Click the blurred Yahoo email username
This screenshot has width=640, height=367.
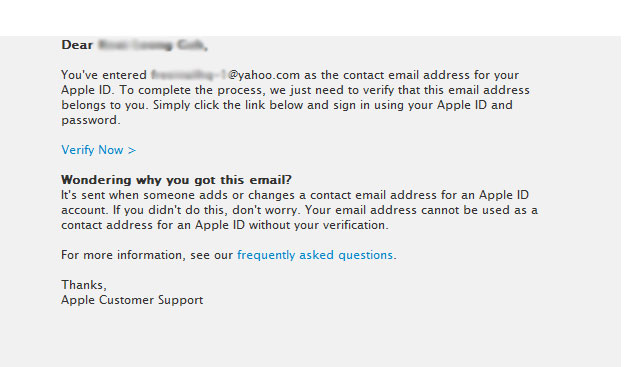click(189, 75)
